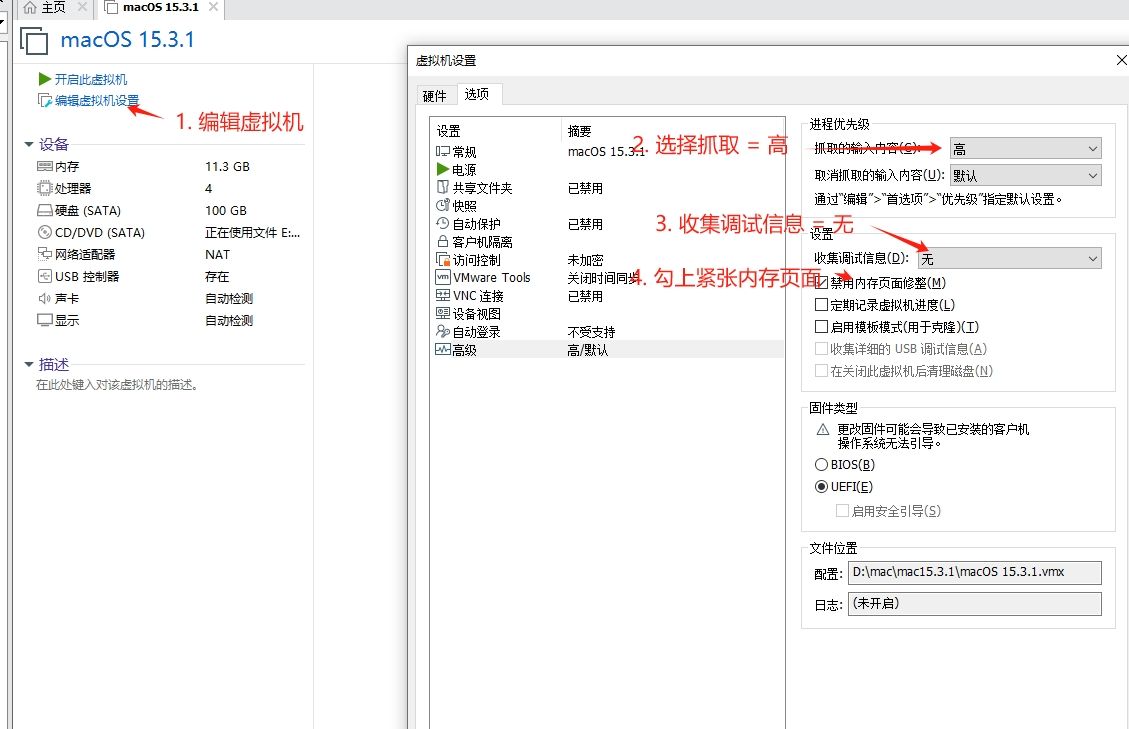Switch to the 硬件 tab
The width and height of the screenshot is (1129, 729).
(435, 95)
